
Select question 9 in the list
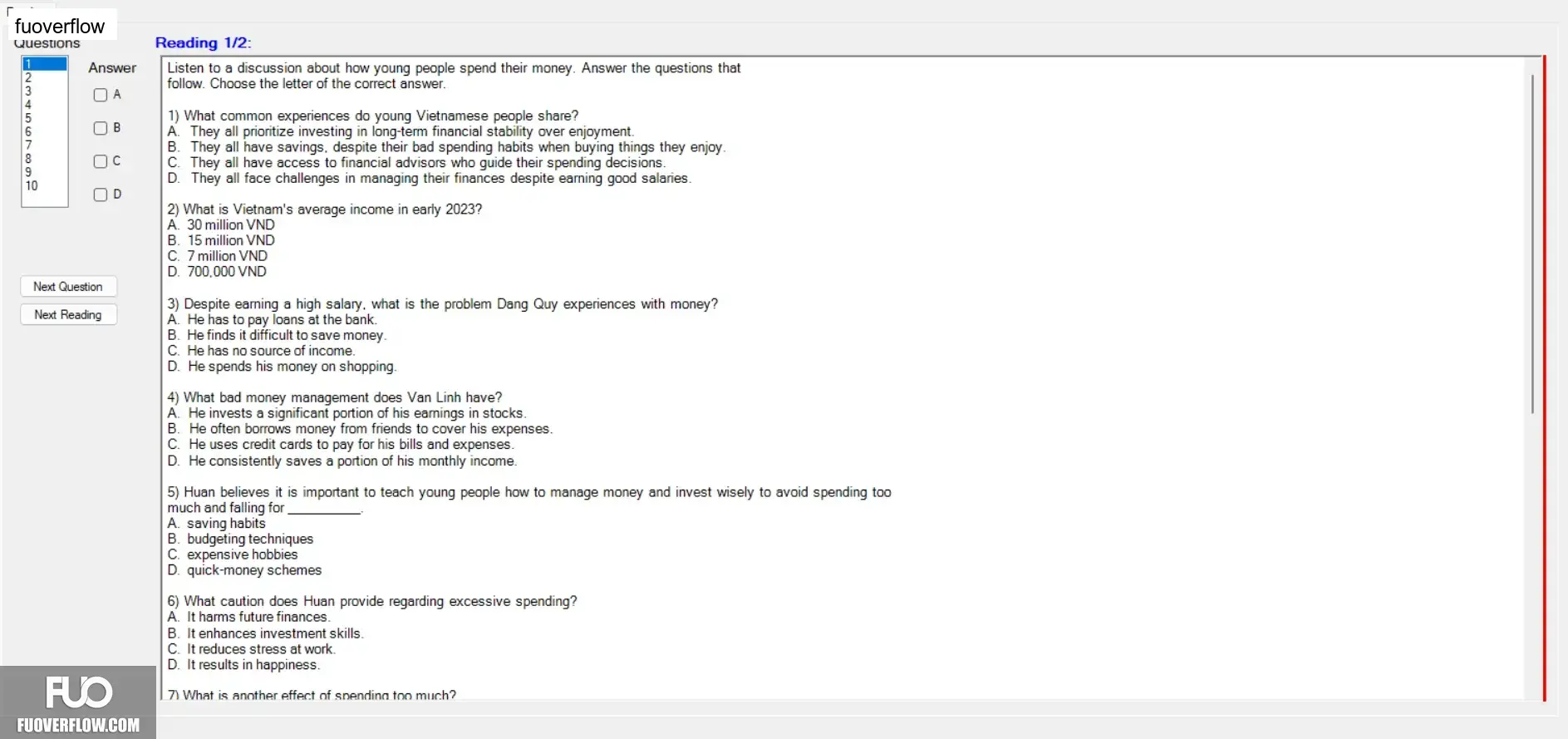[x=45, y=172]
